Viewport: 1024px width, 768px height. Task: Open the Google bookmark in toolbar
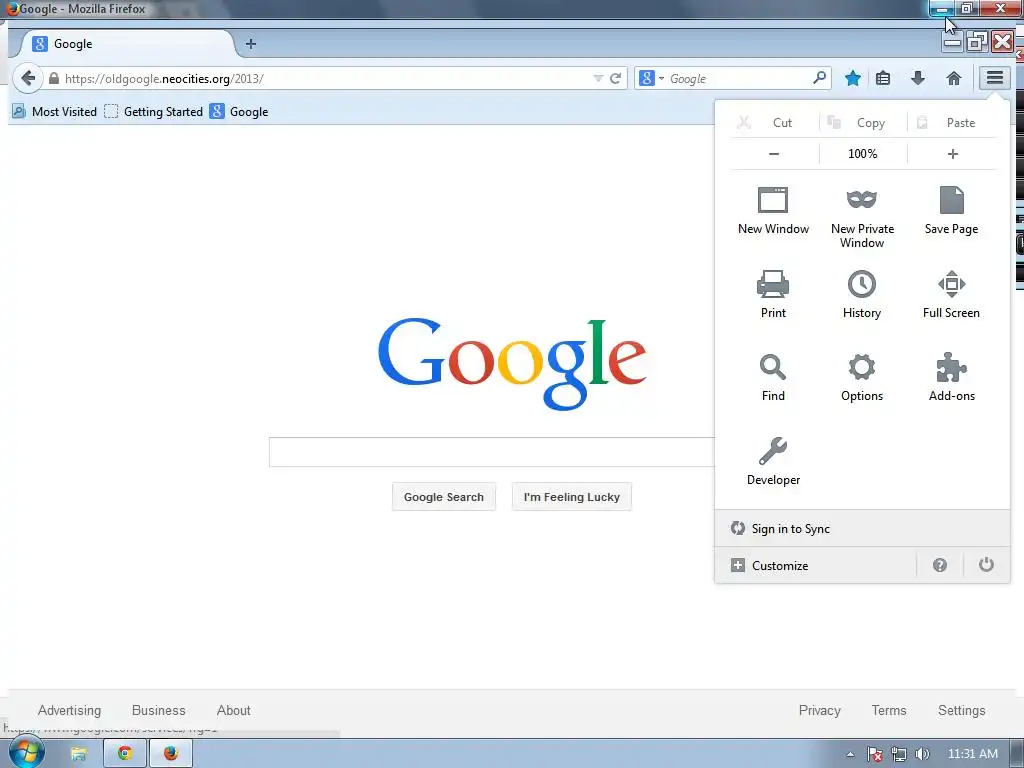point(239,112)
